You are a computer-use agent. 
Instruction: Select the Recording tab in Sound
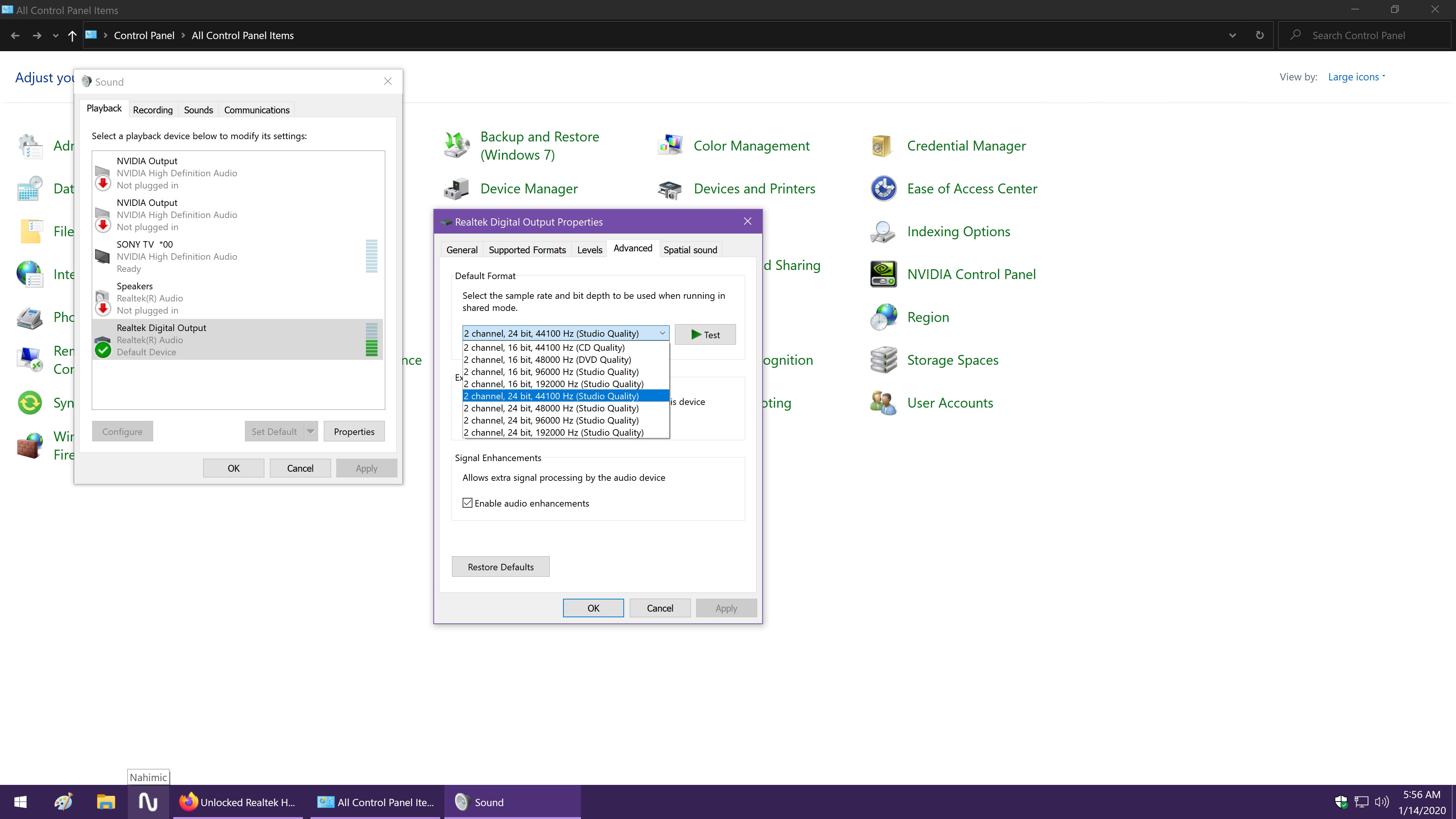pyautogui.click(x=152, y=109)
